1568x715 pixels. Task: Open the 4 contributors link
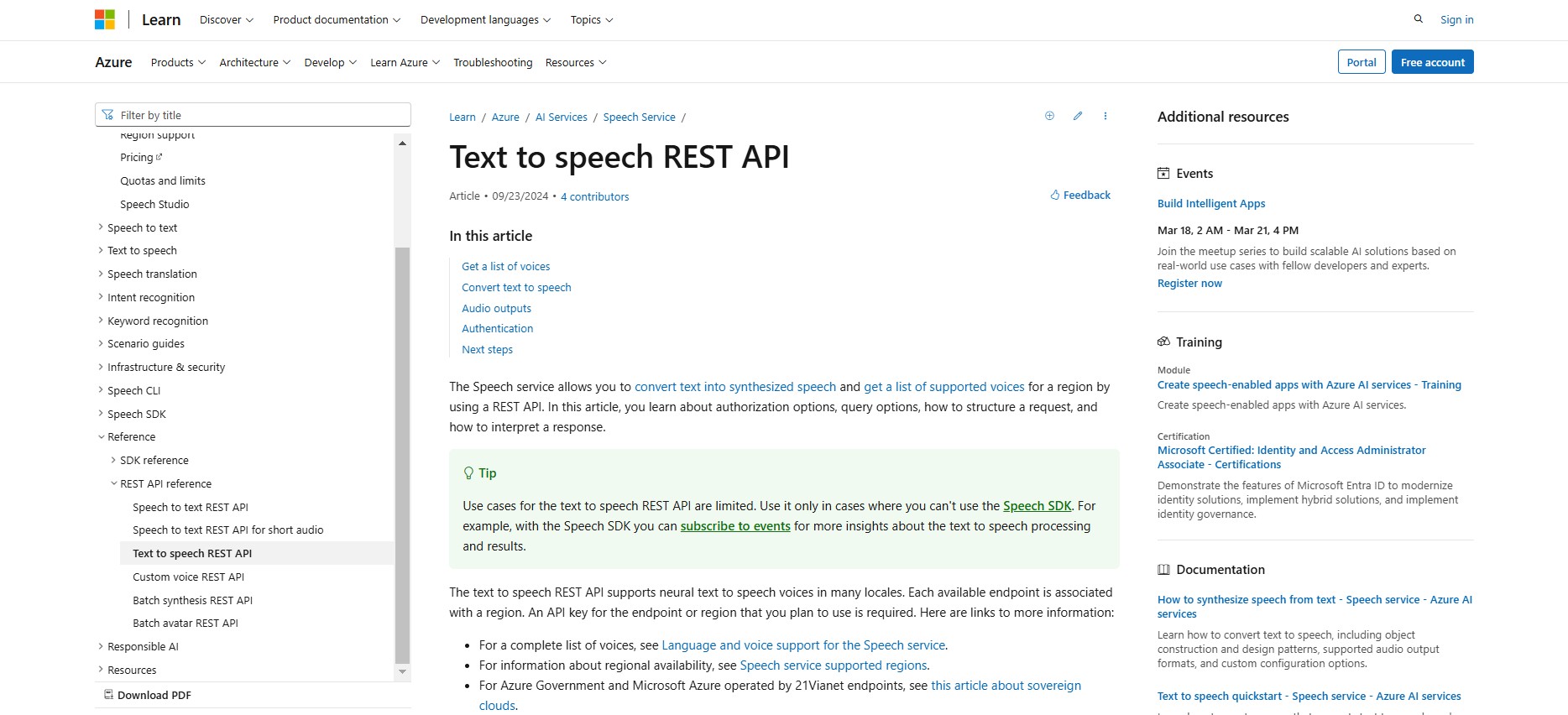click(x=594, y=196)
